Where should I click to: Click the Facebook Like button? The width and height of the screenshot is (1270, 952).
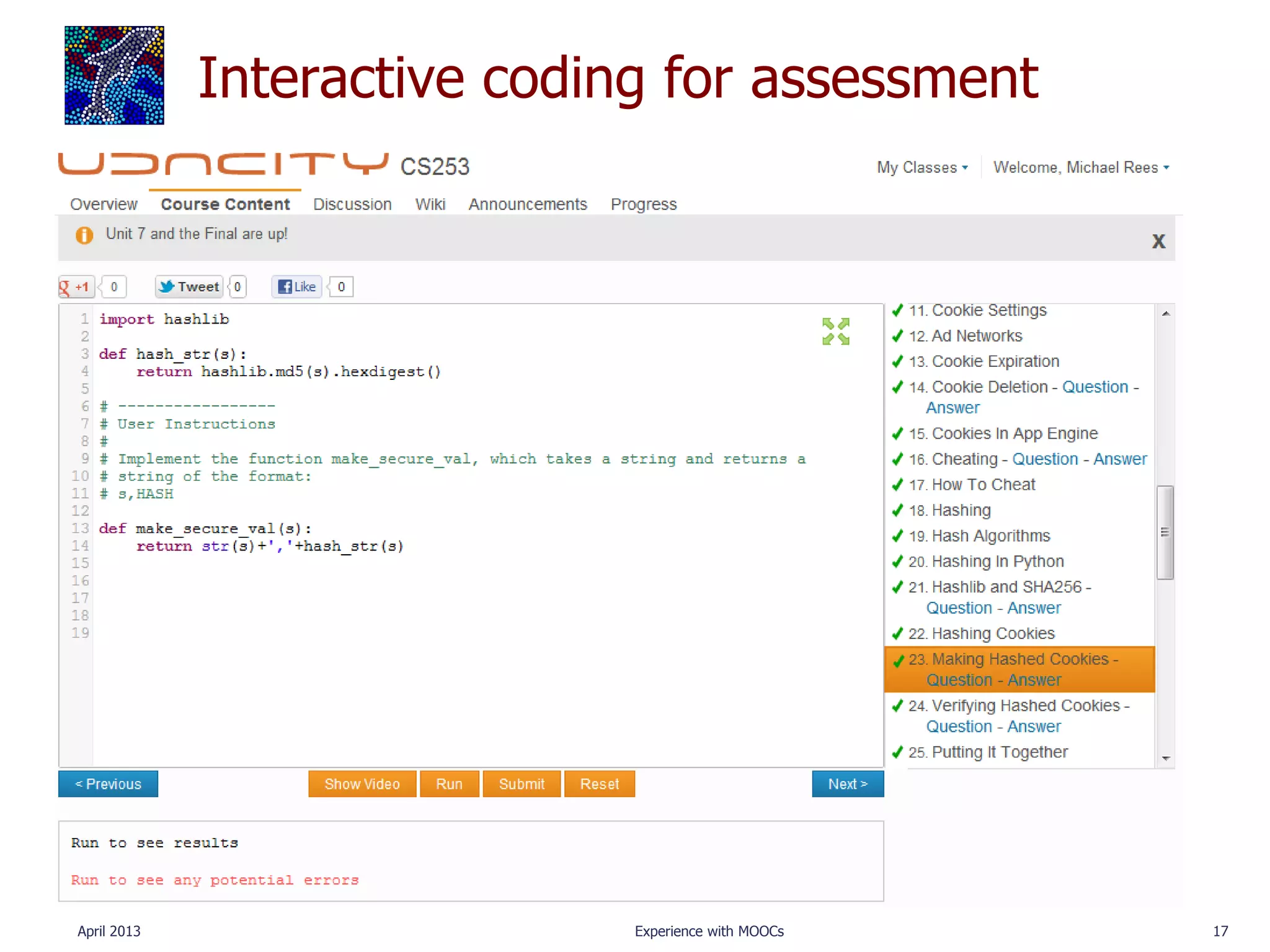(297, 287)
